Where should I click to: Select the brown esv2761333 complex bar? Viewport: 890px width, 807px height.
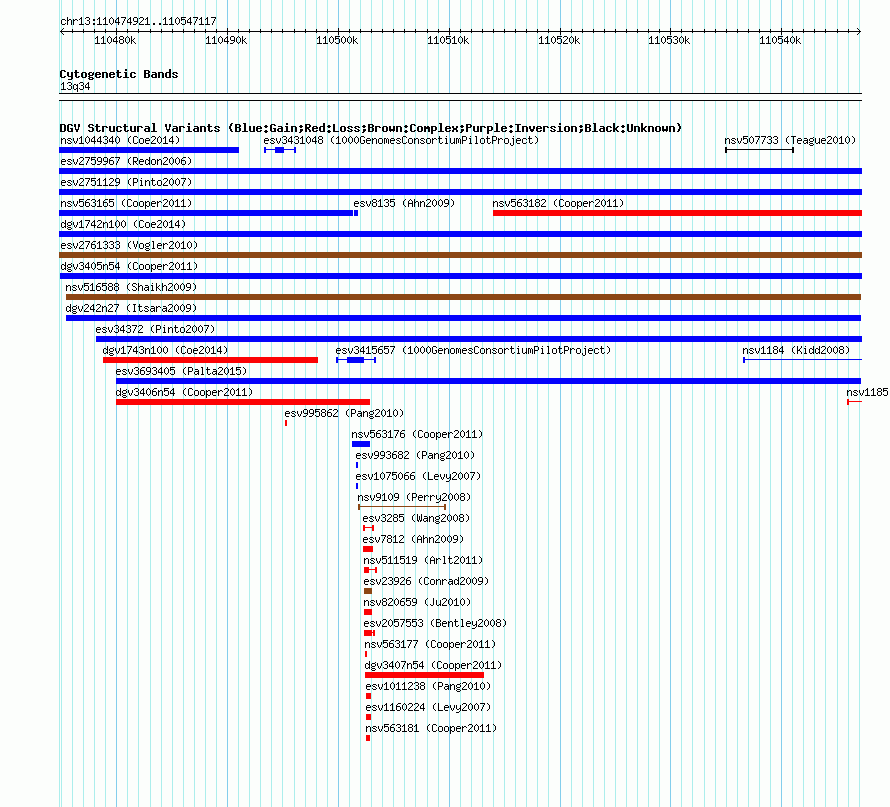point(460,255)
